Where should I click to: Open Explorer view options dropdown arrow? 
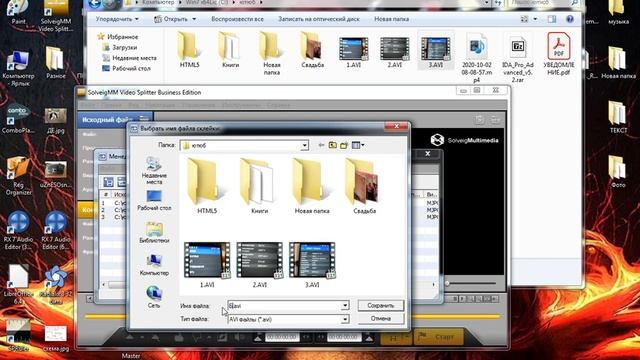(535, 19)
